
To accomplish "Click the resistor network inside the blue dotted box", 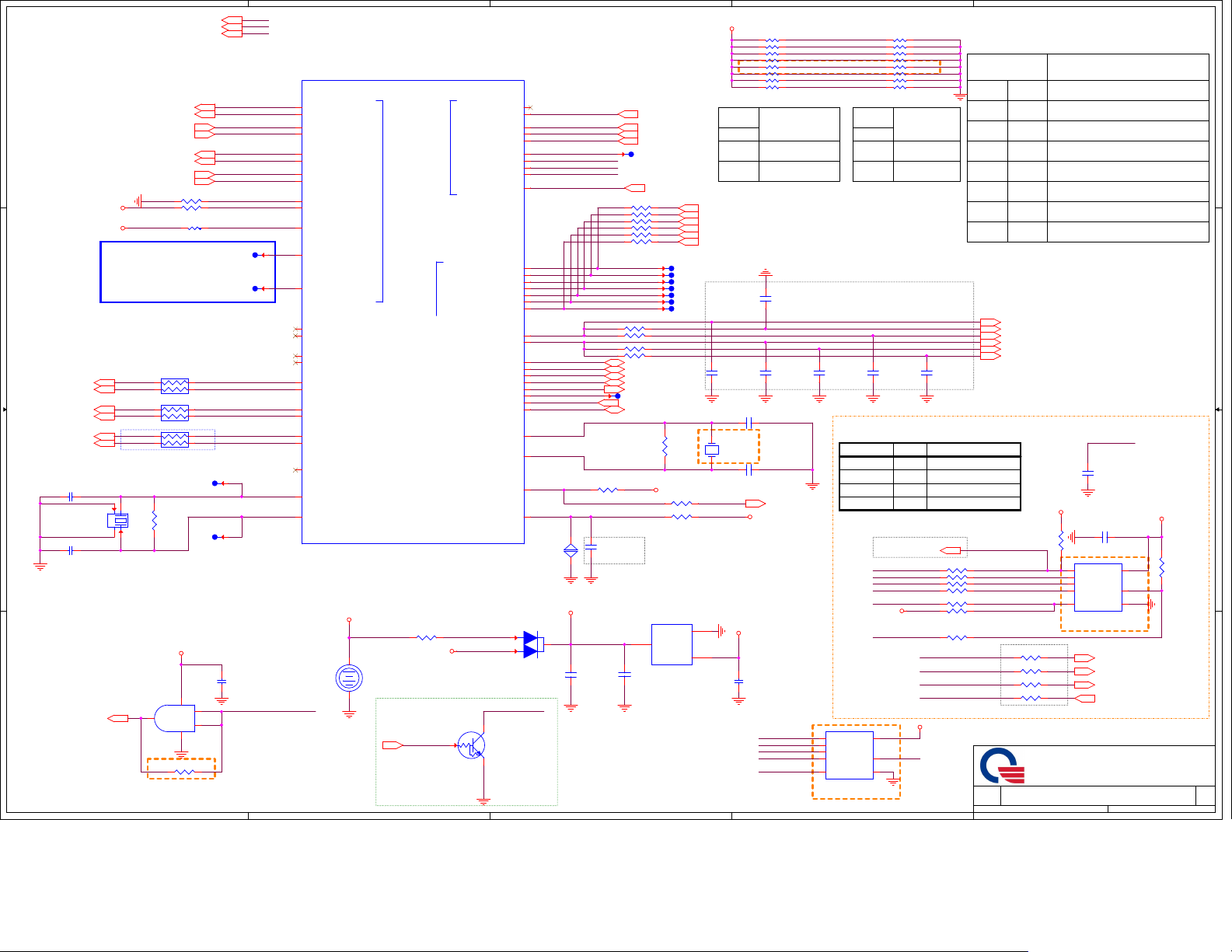I will 175,440.
